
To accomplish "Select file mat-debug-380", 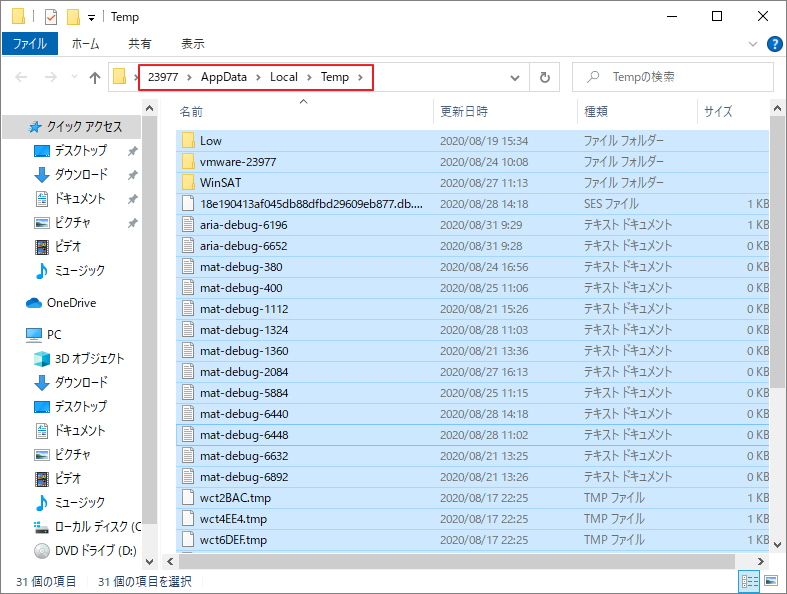I will coord(472,267).
